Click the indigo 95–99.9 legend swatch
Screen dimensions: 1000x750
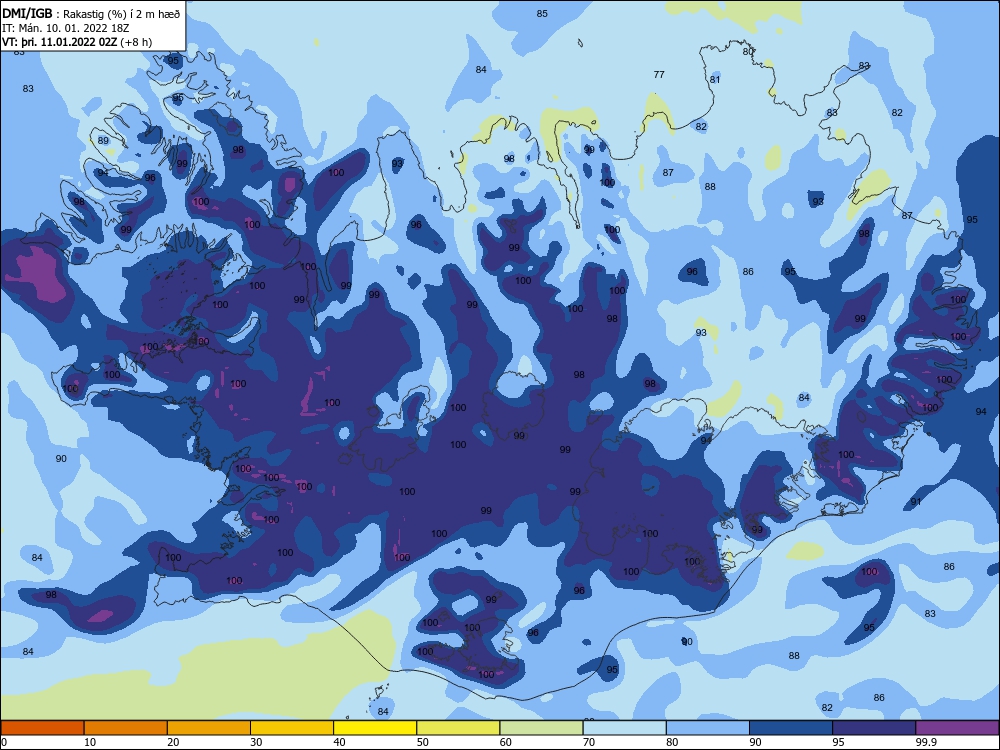point(874,728)
